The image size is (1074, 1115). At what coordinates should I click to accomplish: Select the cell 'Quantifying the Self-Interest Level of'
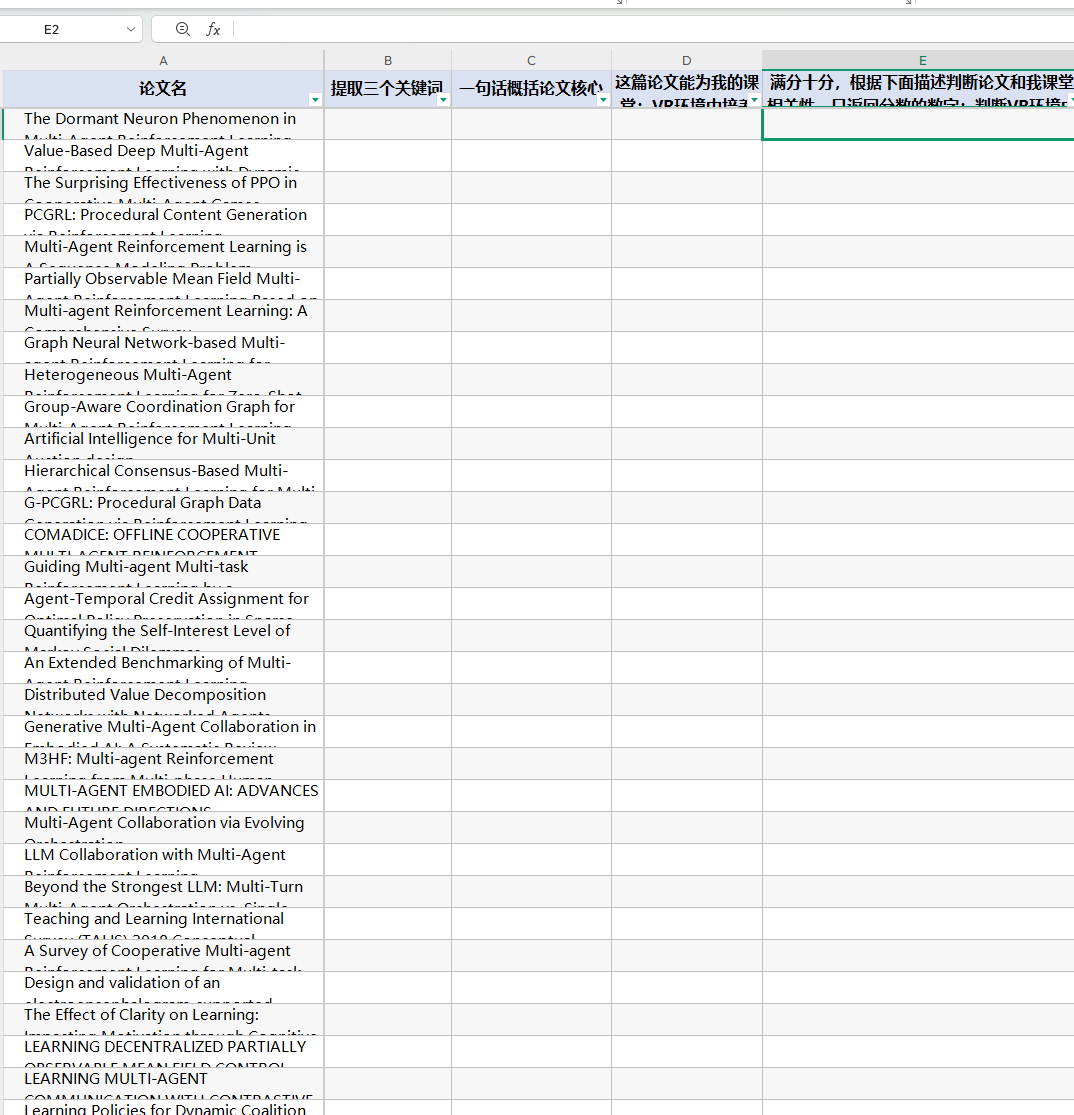click(x=163, y=636)
